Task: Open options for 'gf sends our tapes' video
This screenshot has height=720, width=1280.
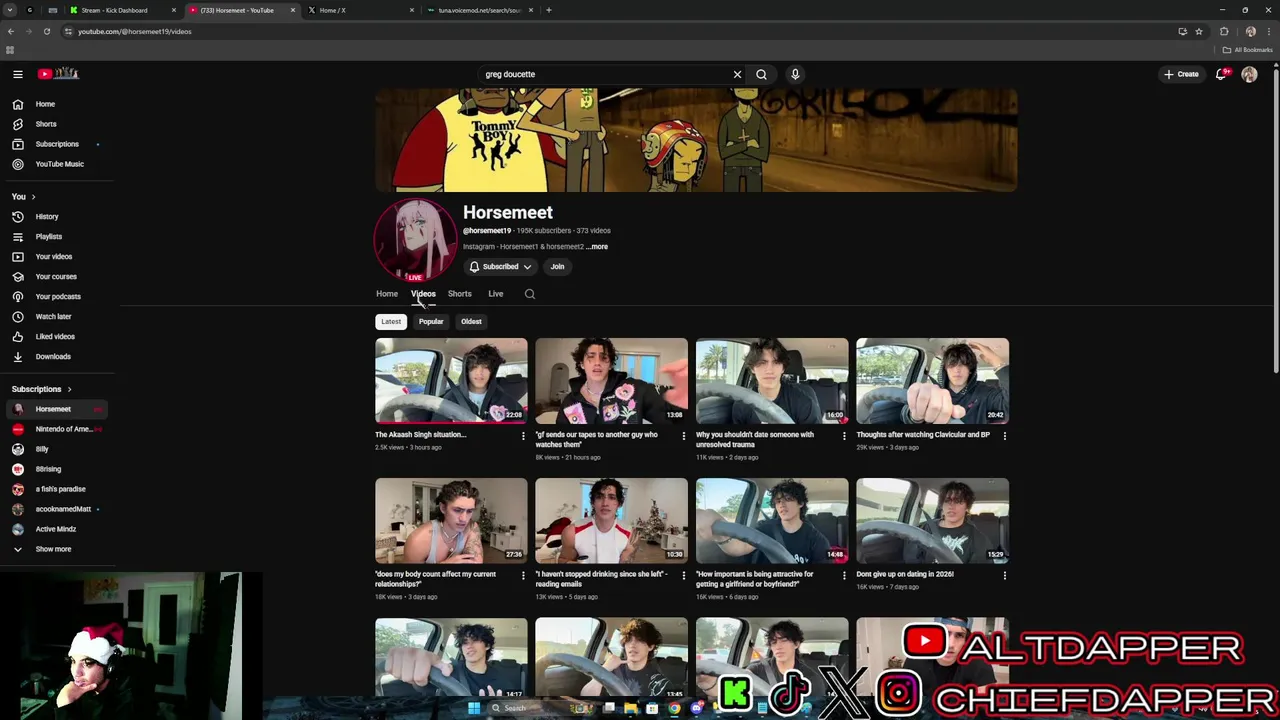Action: (x=684, y=436)
